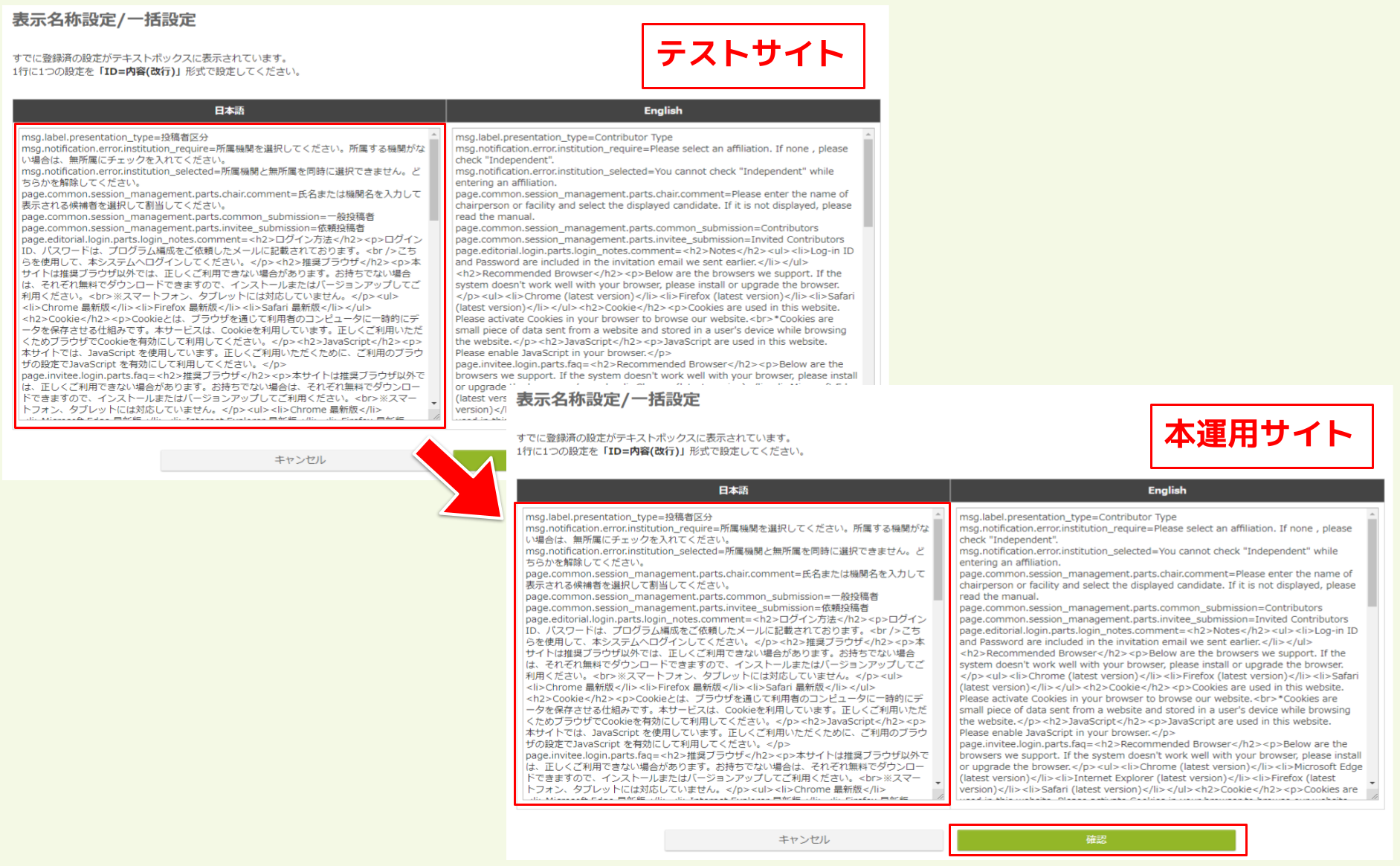Click the 本運用サイト red label box

click(1260, 436)
